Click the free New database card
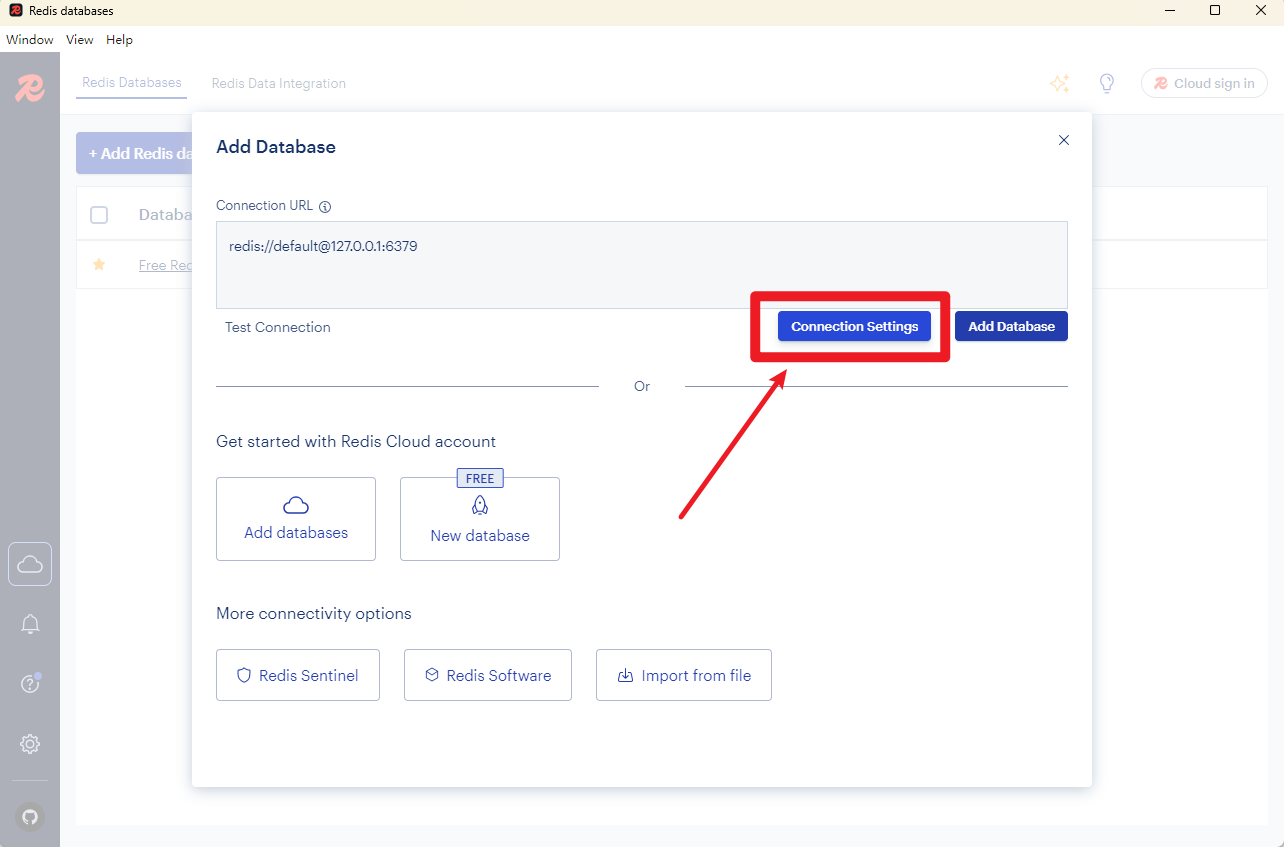1284x847 pixels. click(x=480, y=519)
